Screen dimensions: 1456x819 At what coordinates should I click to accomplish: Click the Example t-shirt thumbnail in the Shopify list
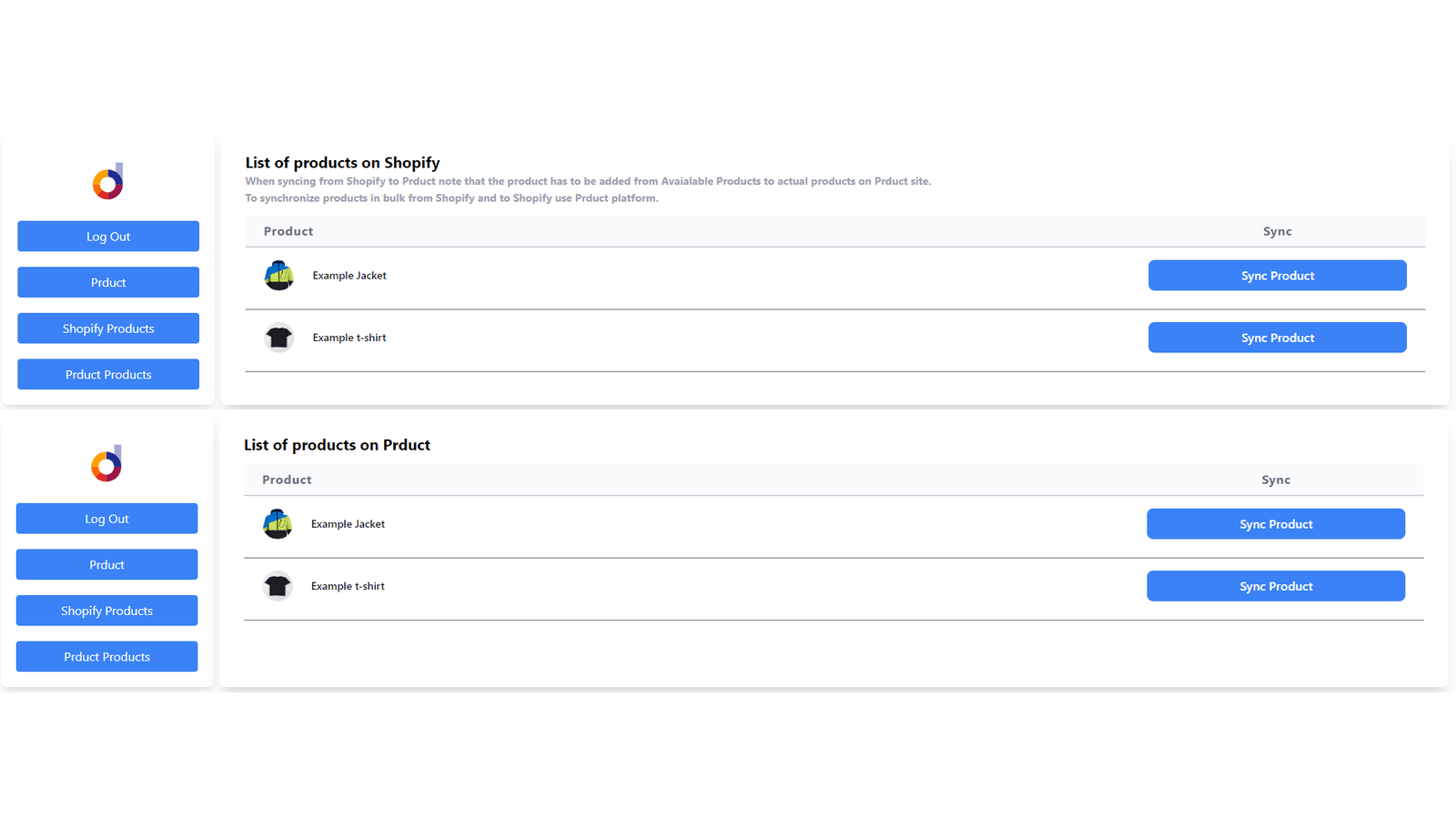pyautogui.click(x=279, y=338)
